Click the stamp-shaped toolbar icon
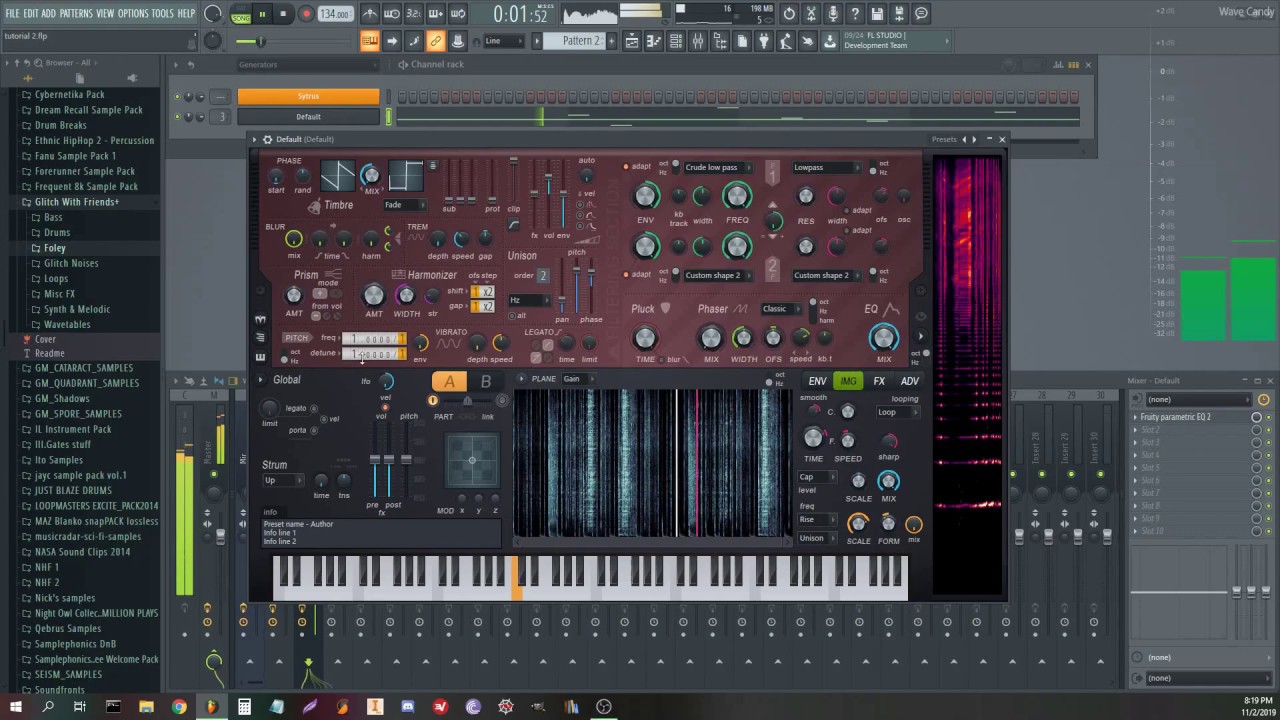This screenshot has height=720, width=1280. pyautogui.click(x=457, y=41)
